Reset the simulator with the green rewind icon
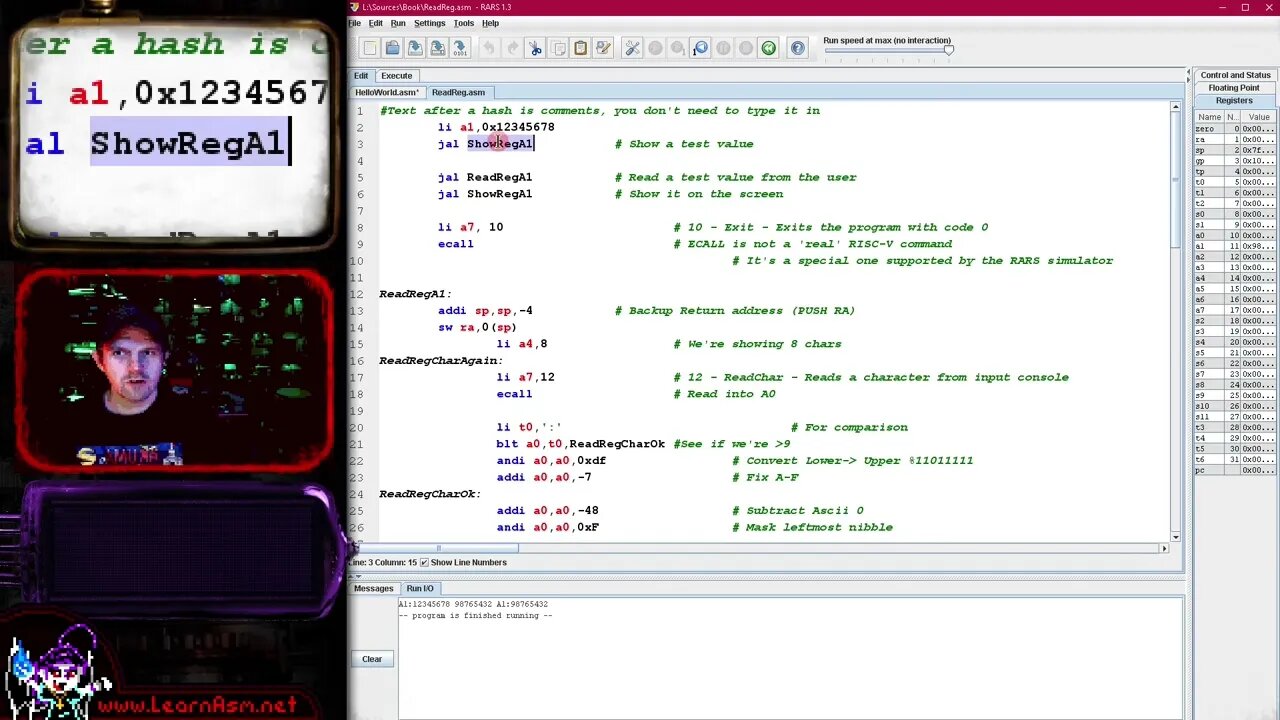This screenshot has width=1280, height=720. 768,48
